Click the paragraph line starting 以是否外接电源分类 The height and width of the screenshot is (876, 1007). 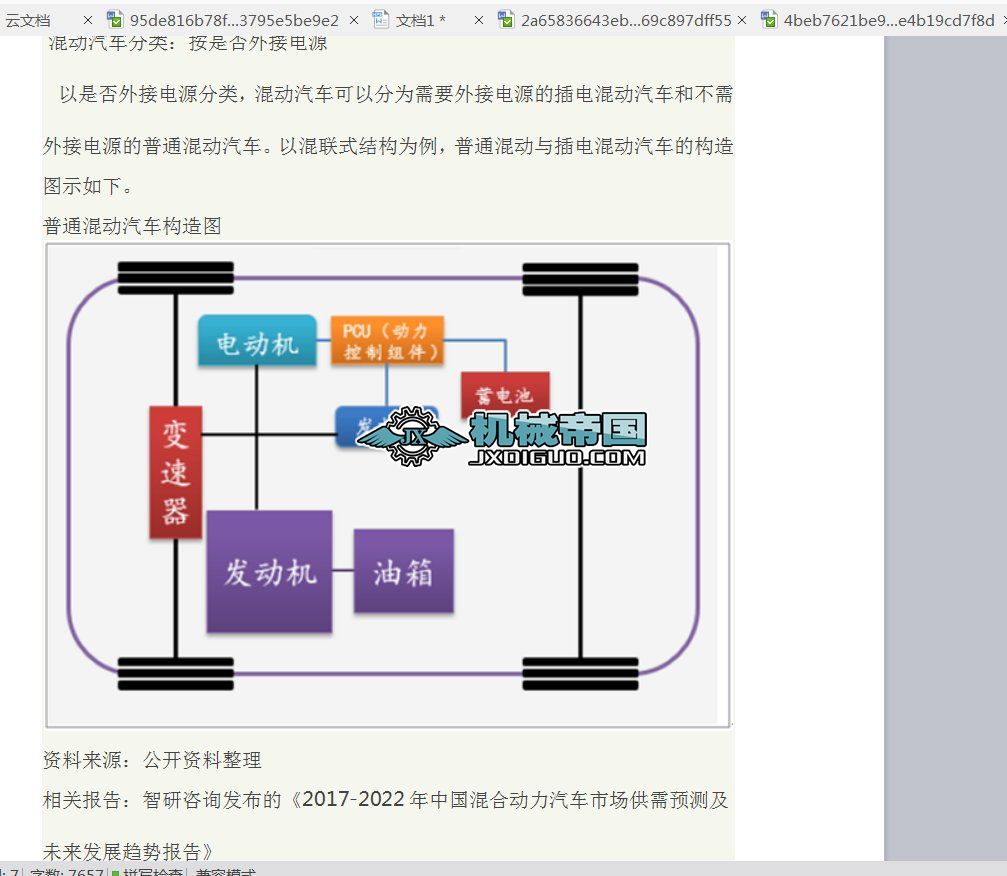pos(396,94)
